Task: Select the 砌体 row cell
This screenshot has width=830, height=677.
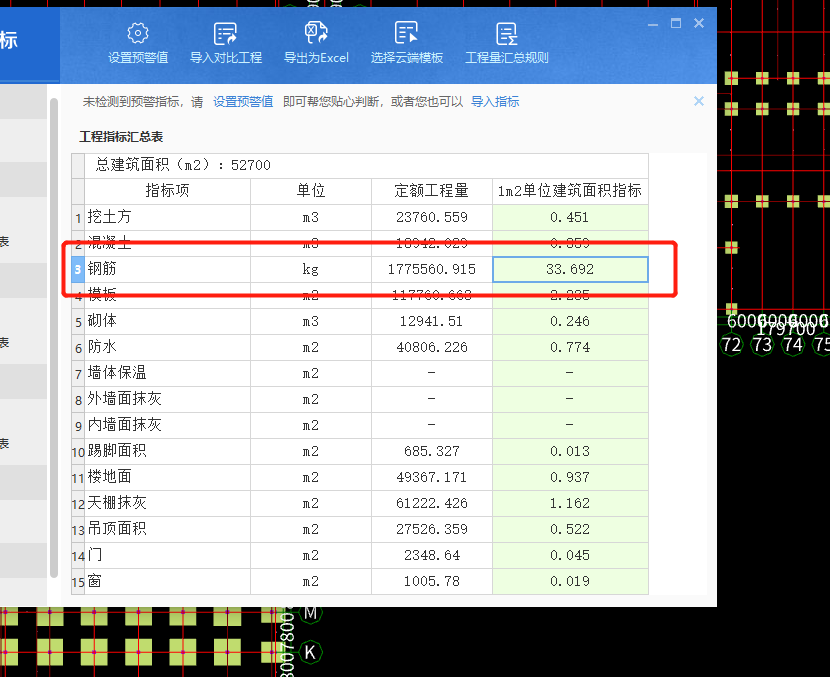Action: (x=167, y=321)
